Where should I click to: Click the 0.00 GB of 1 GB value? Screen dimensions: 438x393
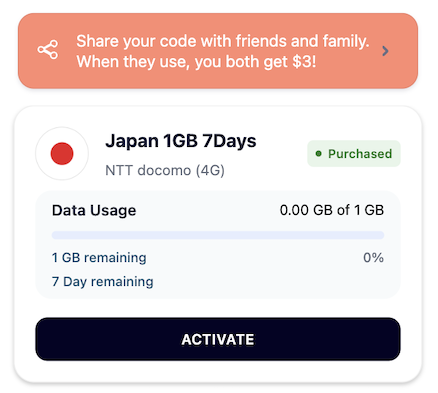coord(332,210)
